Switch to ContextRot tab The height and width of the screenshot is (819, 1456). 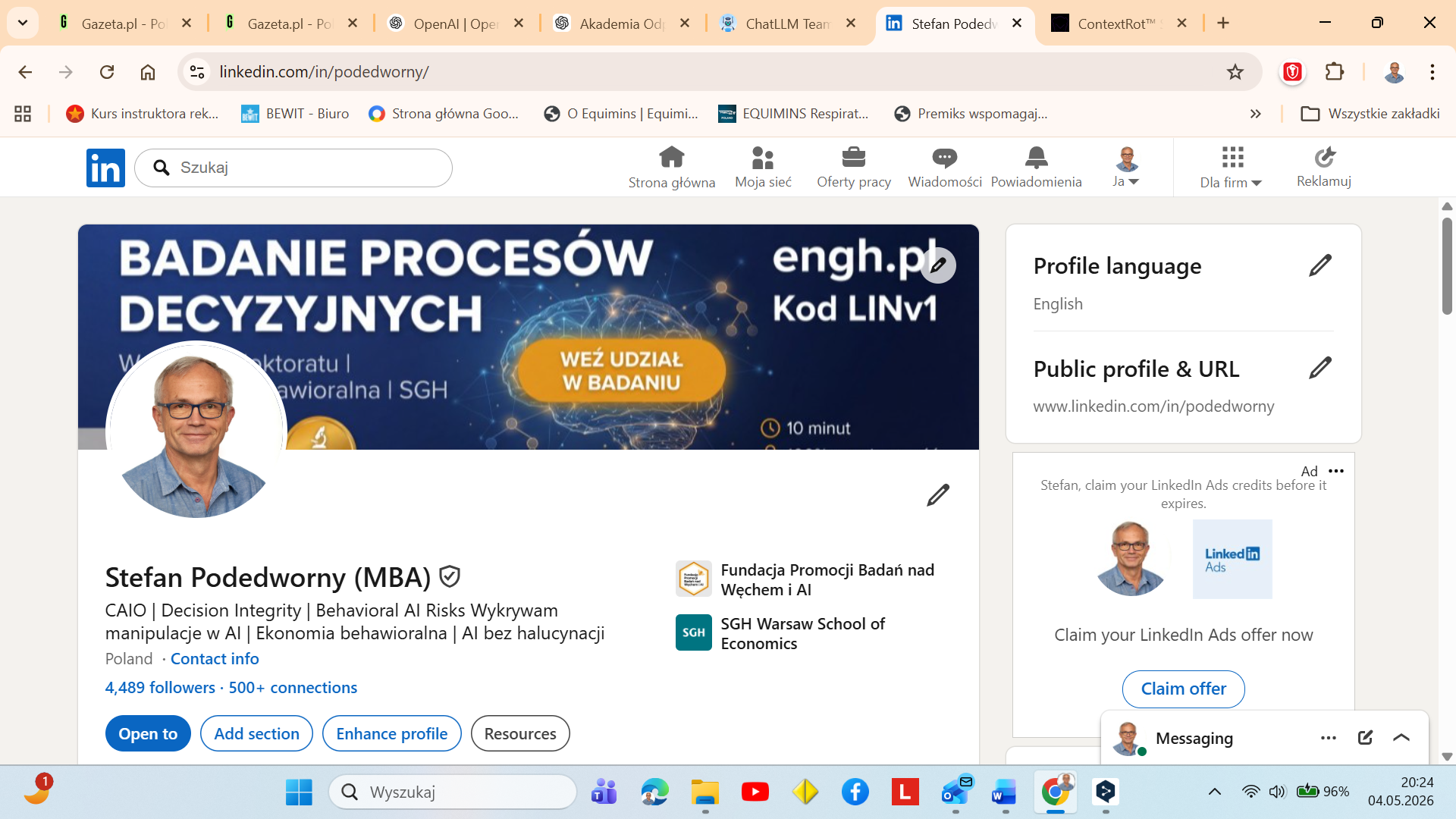click(1120, 24)
